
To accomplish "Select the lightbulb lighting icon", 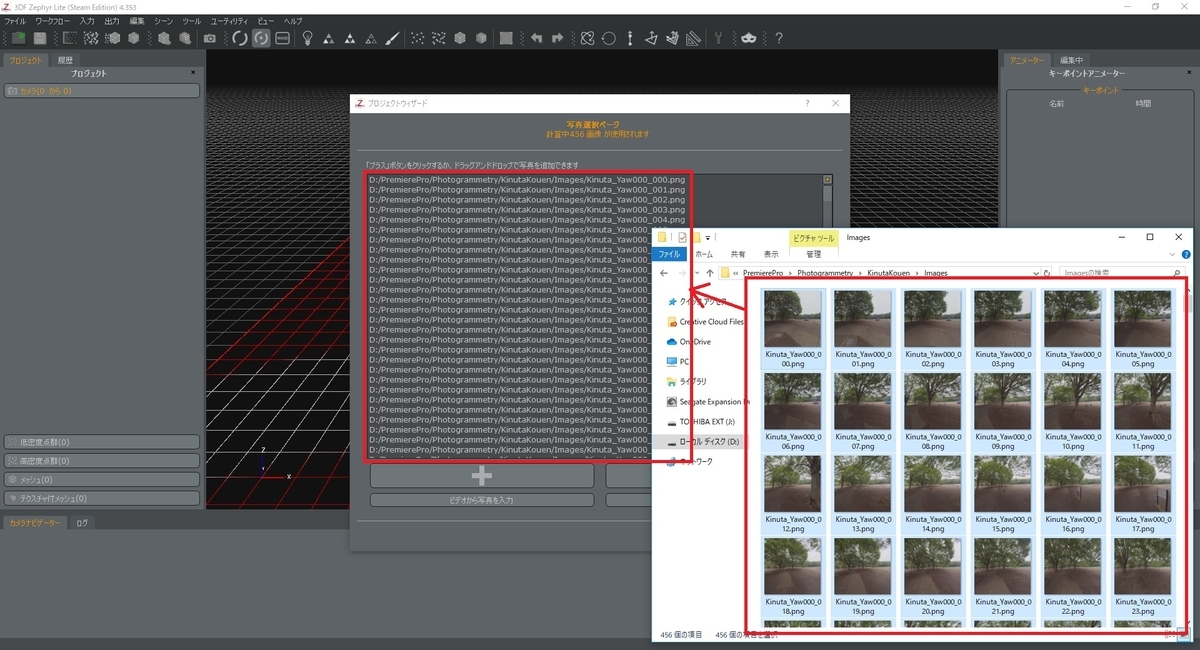I will (307, 38).
